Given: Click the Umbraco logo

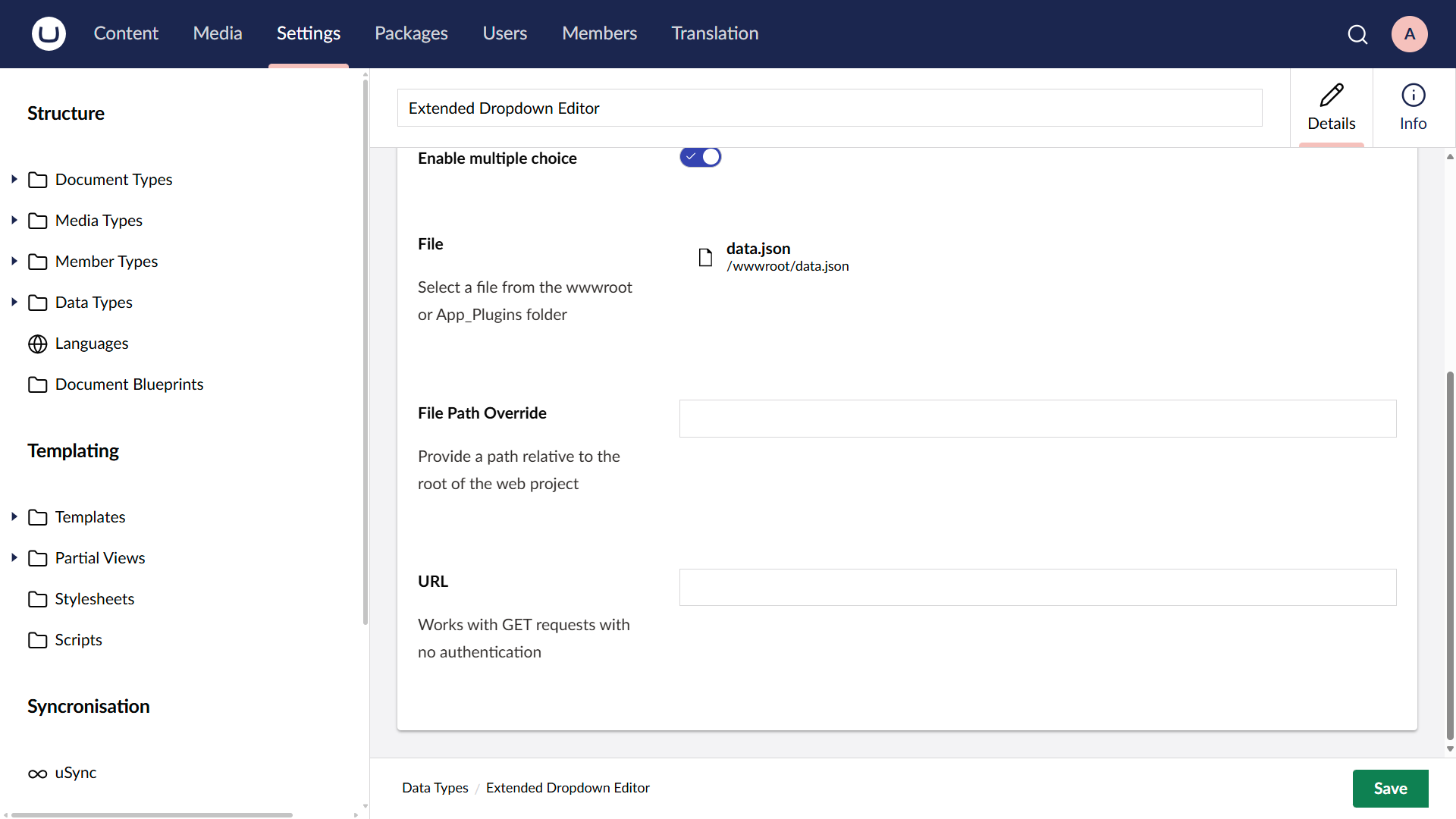Looking at the screenshot, I should (x=48, y=33).
